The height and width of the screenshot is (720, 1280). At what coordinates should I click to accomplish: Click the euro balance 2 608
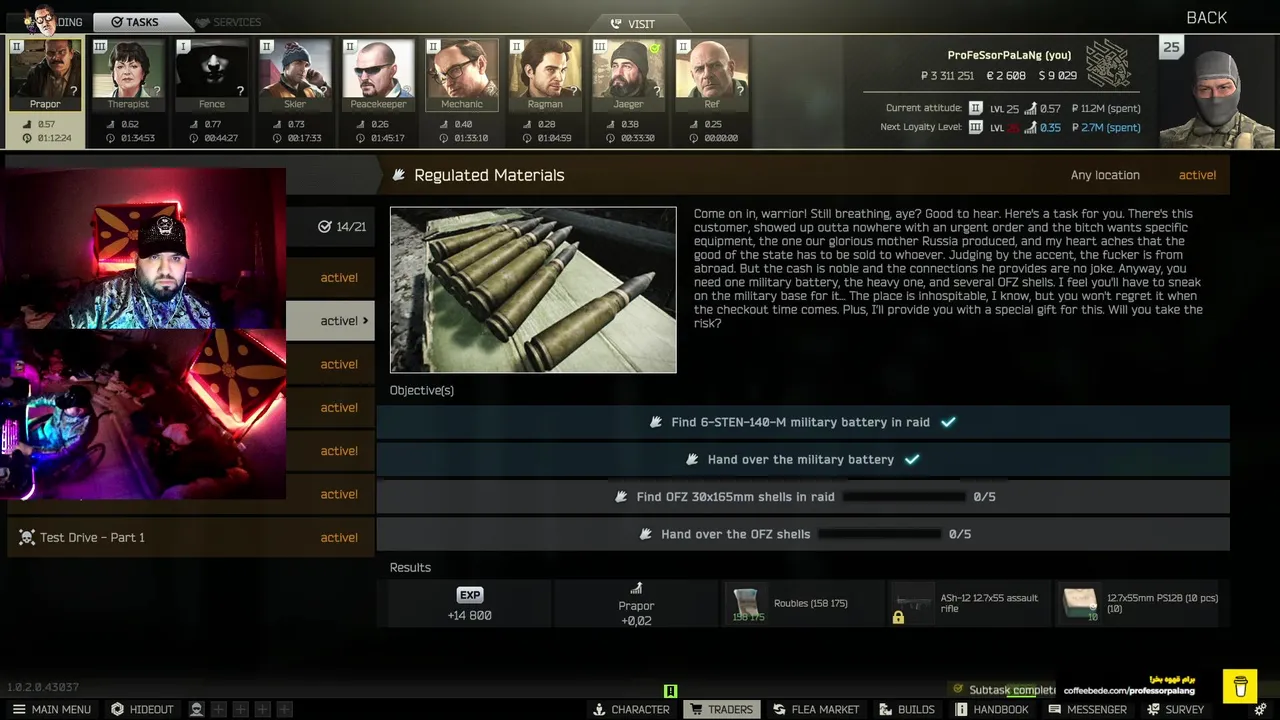[1006, 76]
